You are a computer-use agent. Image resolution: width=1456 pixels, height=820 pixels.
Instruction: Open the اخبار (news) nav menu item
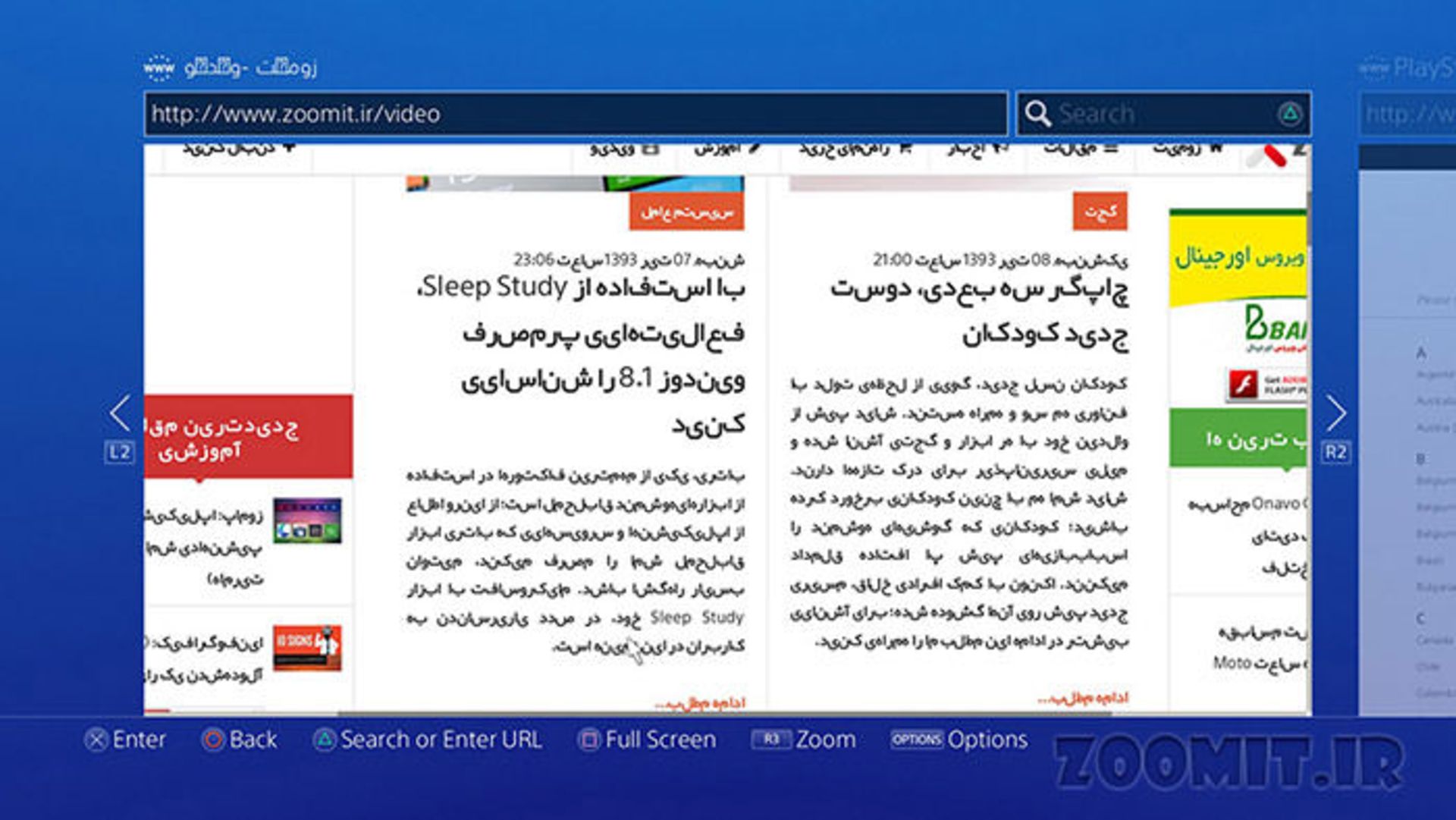click(977, 149)
